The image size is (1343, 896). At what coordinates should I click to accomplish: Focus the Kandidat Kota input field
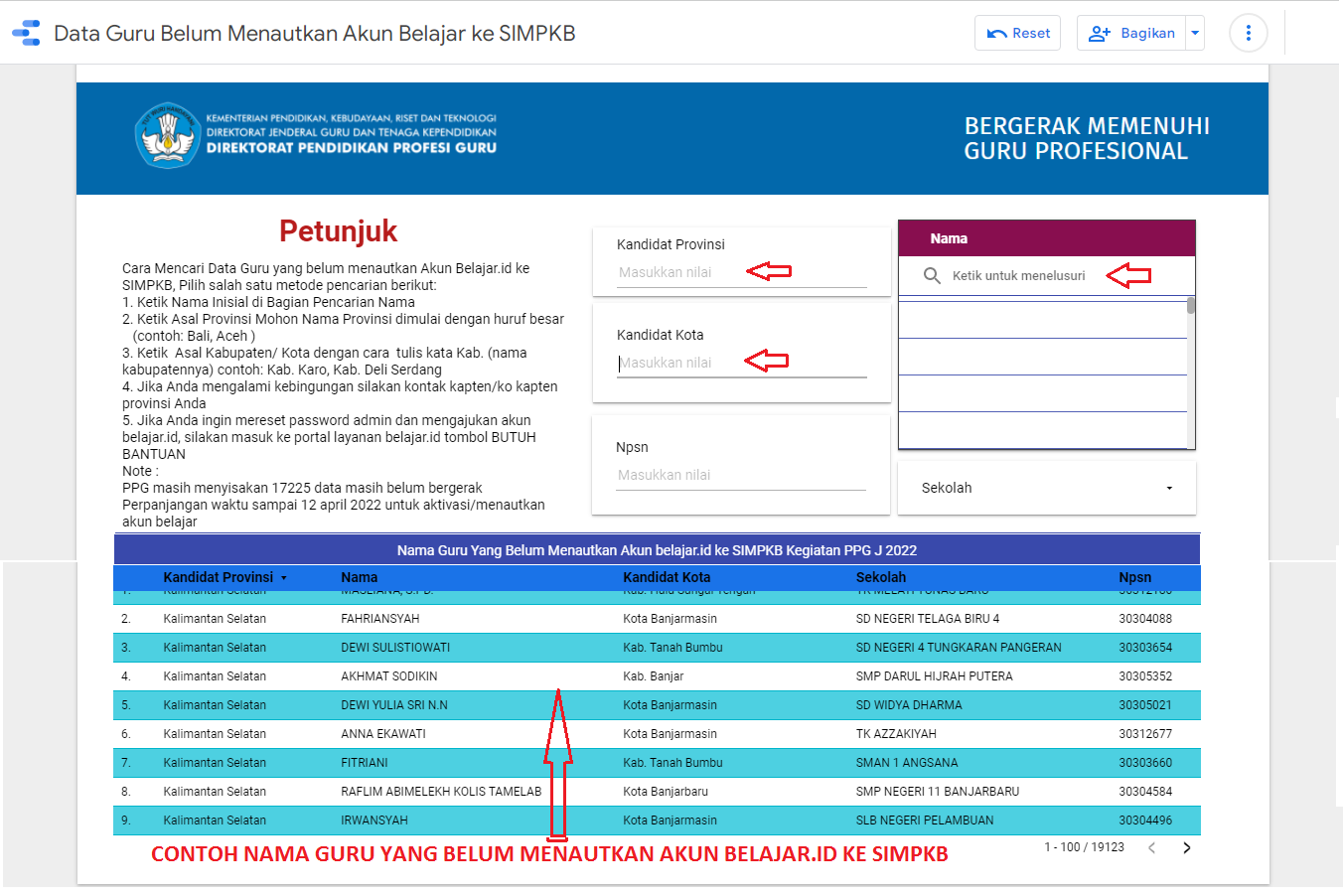click(741, 363)
